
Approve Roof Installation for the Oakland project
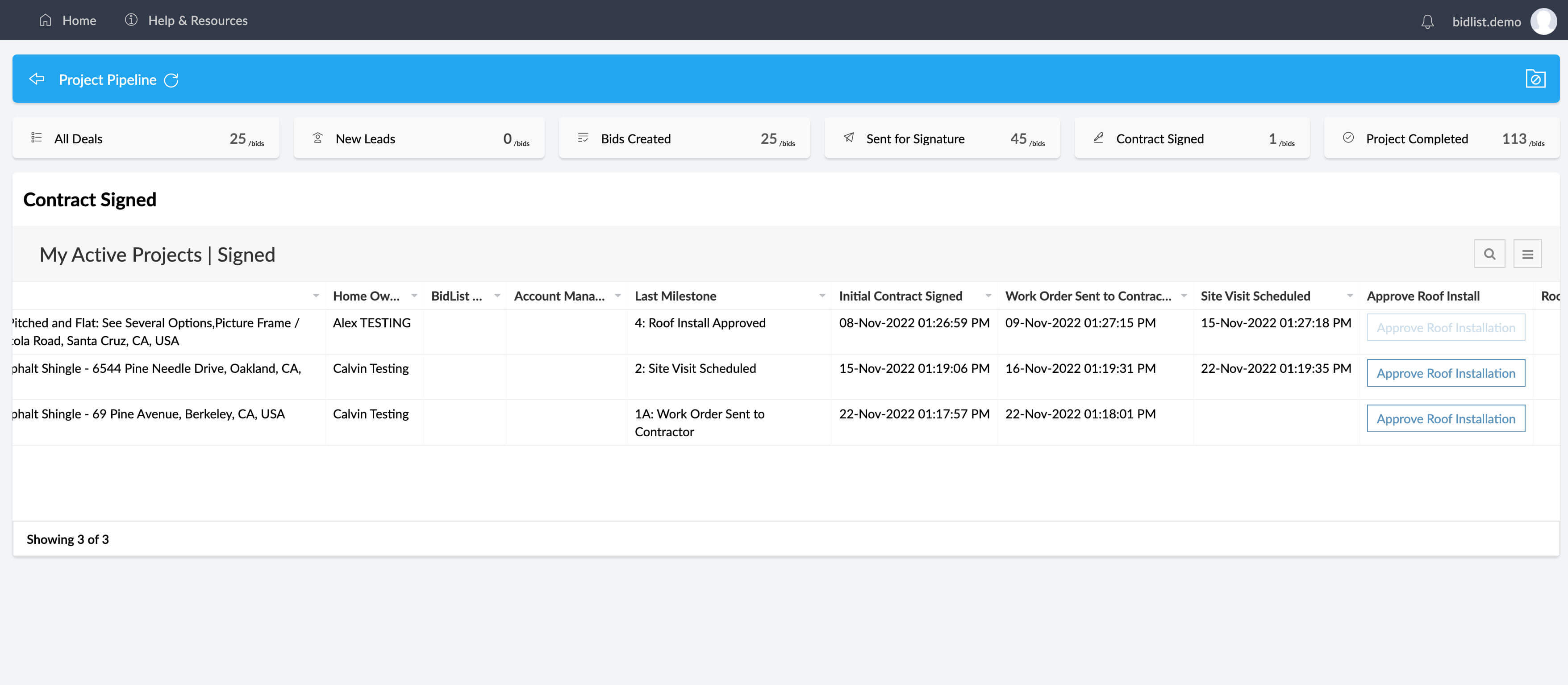click(1446, 372)
